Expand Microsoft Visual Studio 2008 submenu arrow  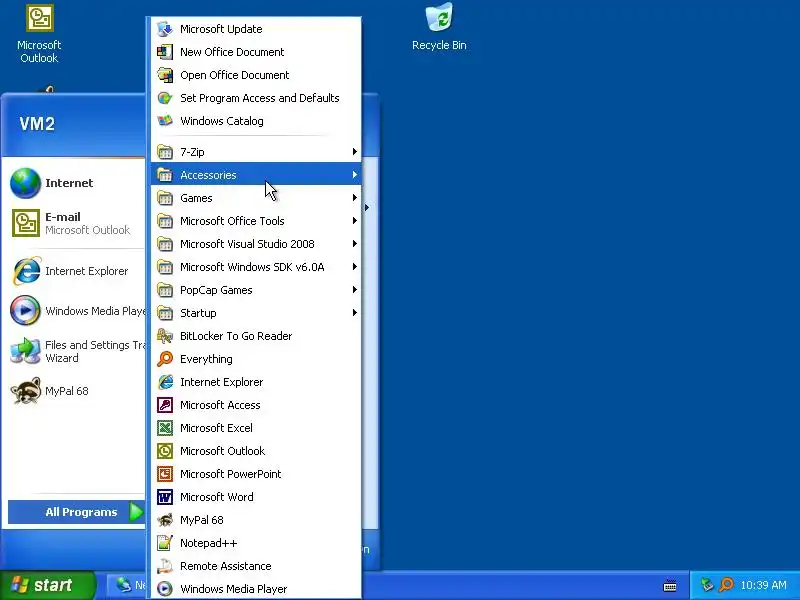tap(354, 243)
